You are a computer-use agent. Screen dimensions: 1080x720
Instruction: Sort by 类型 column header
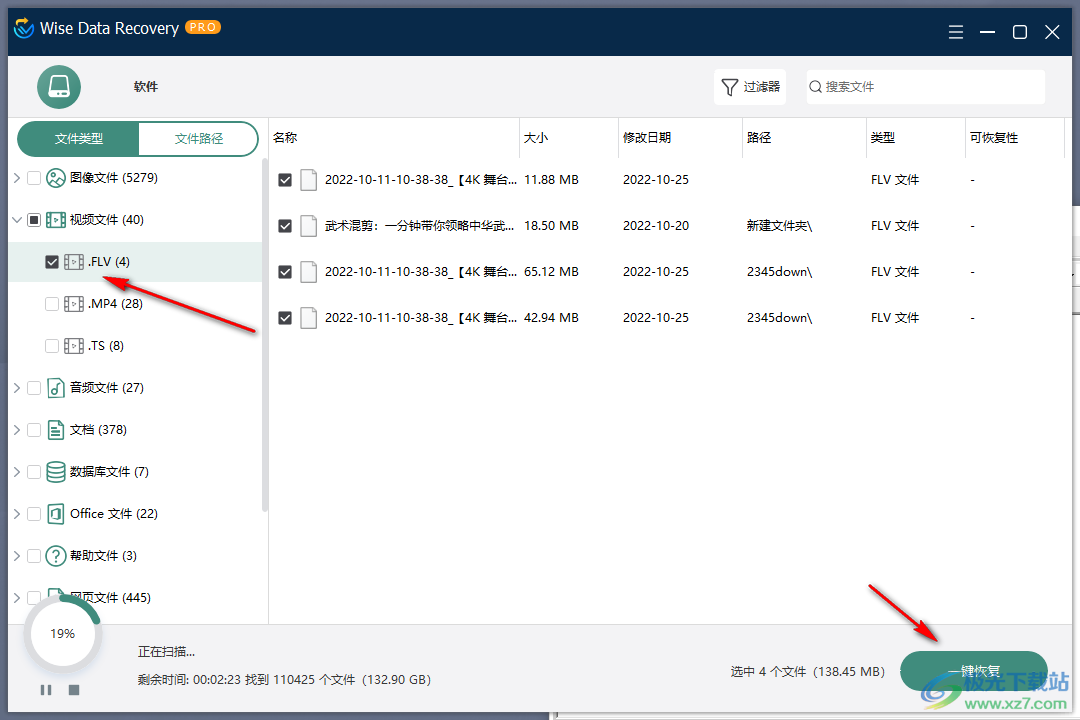(916, 138)
